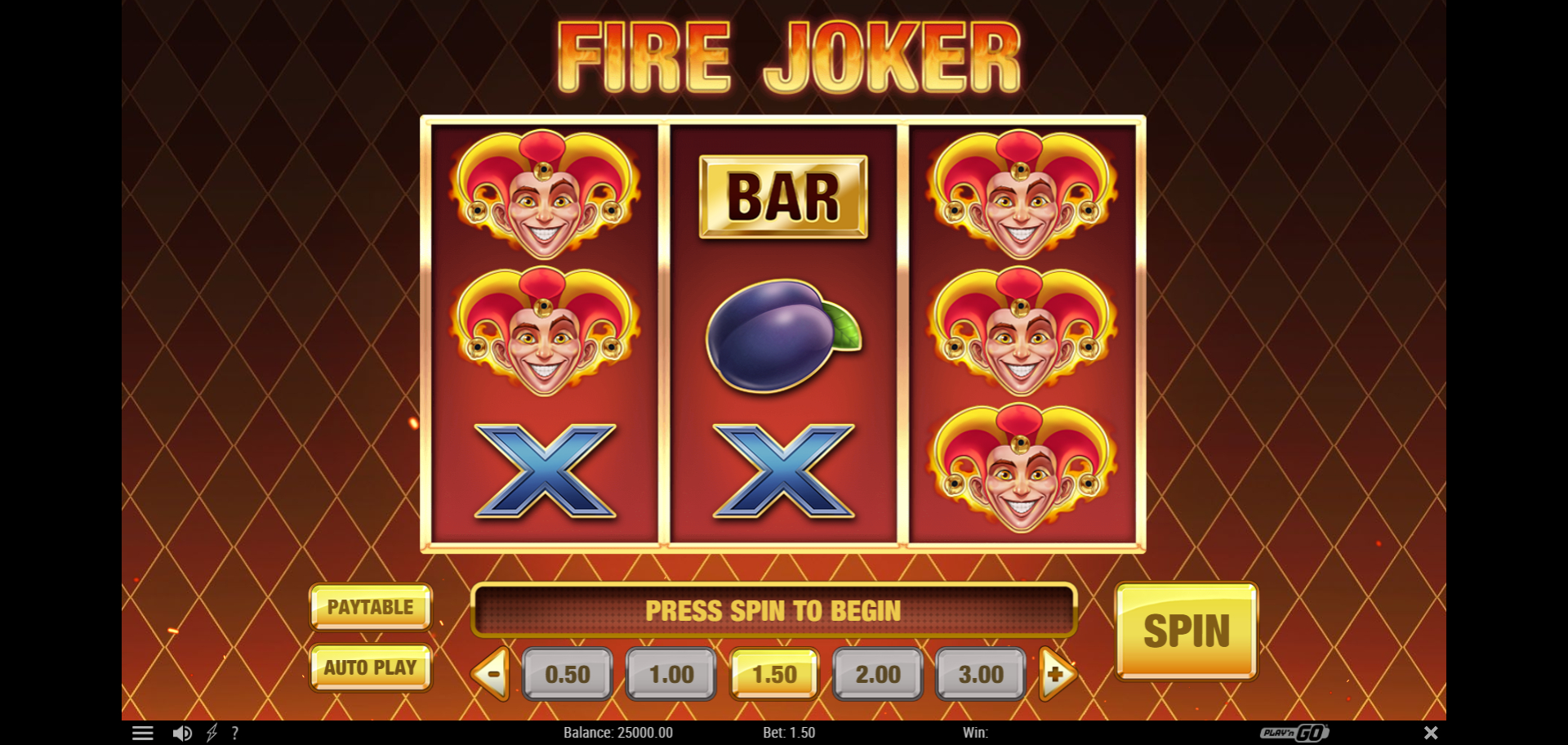
Task: Hit the Spin button
Action: pos(1187,631)
